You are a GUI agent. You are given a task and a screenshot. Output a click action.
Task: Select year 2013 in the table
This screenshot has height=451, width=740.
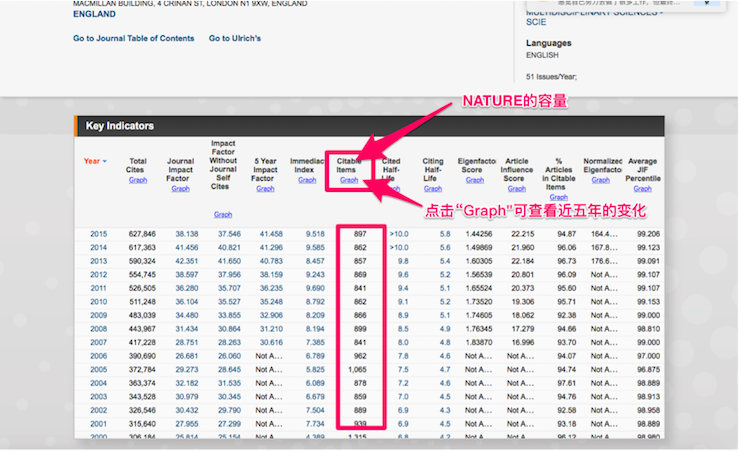click(x=99, y=261)
